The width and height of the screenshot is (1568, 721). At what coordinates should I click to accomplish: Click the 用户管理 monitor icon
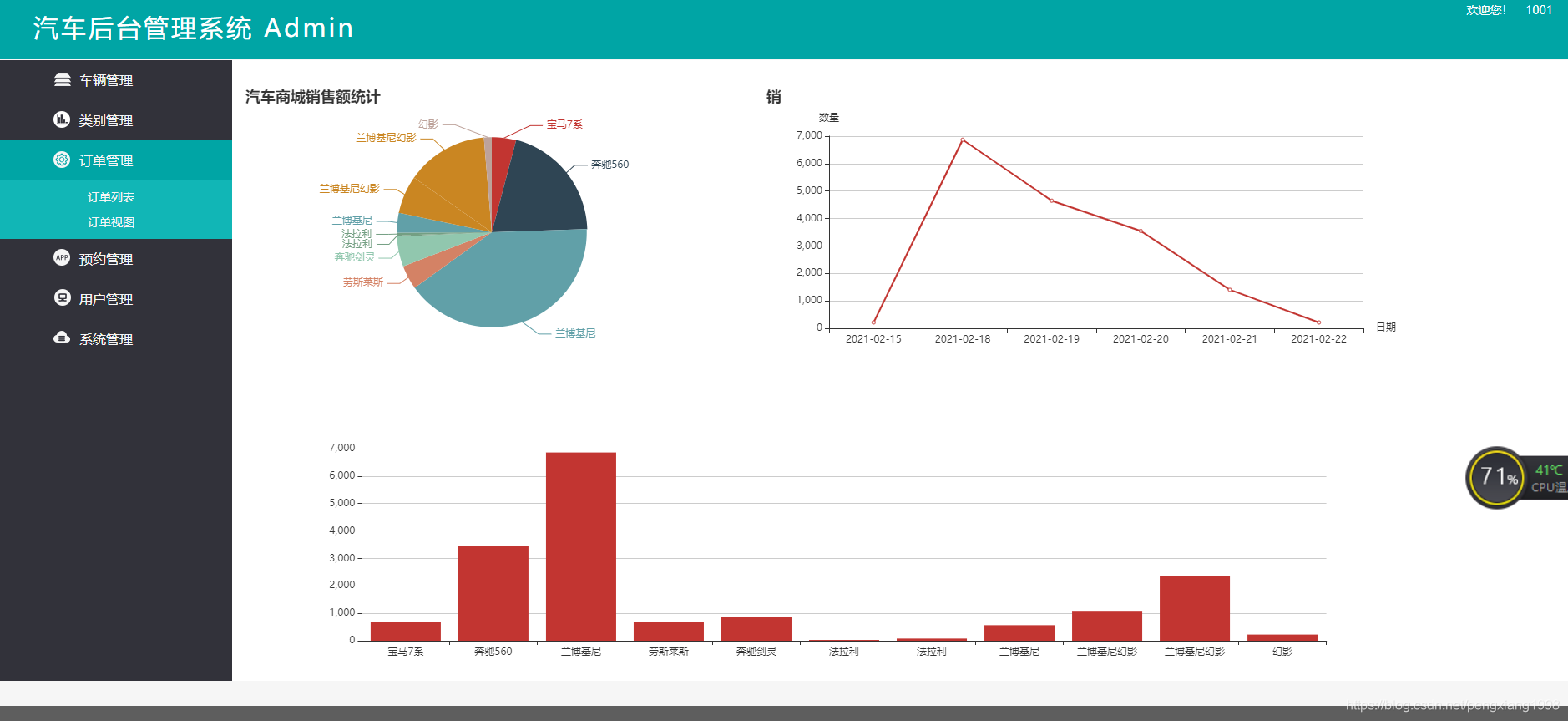tap(62, 297)
